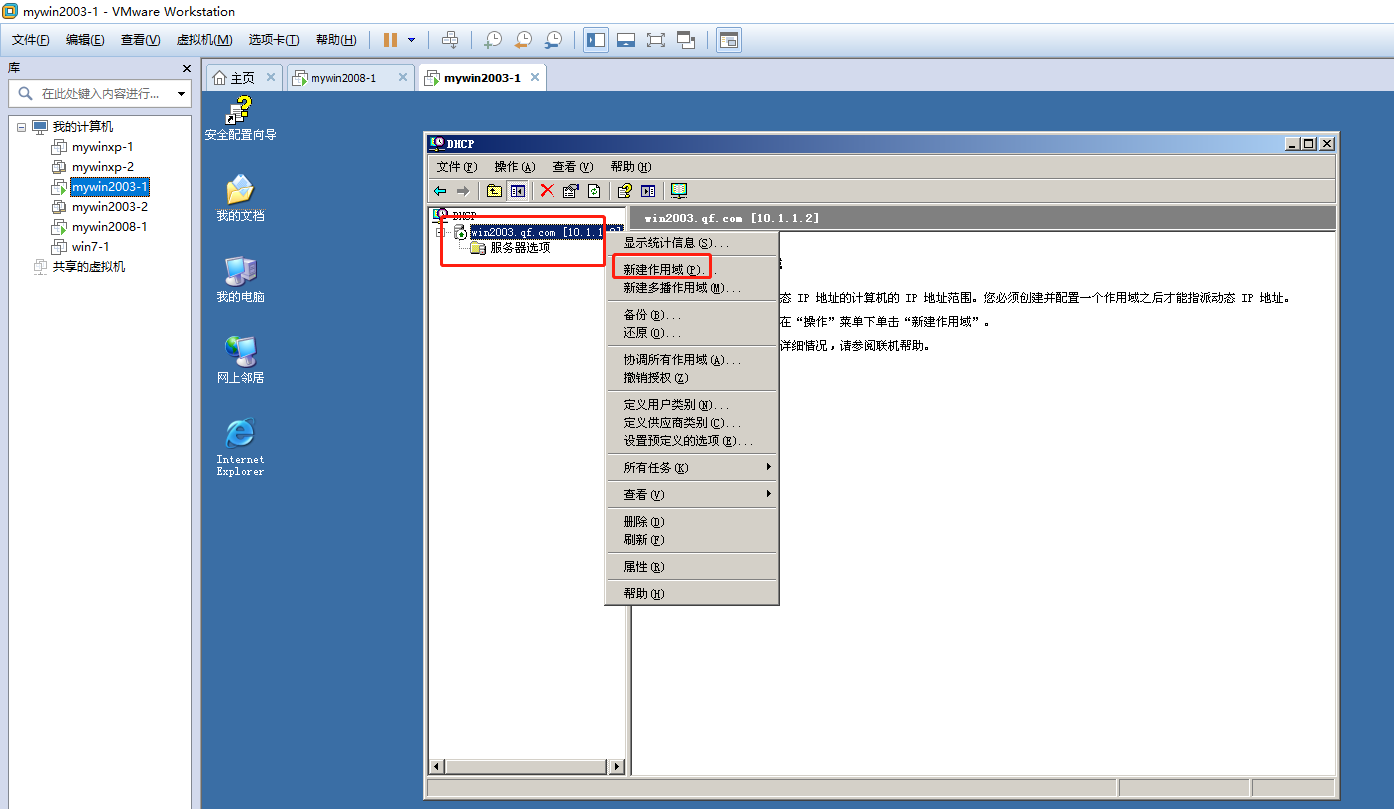Open the DHCP window 操作(A) menu
This screenshot has width=1394, height=809.
click(x=515, y=167)
